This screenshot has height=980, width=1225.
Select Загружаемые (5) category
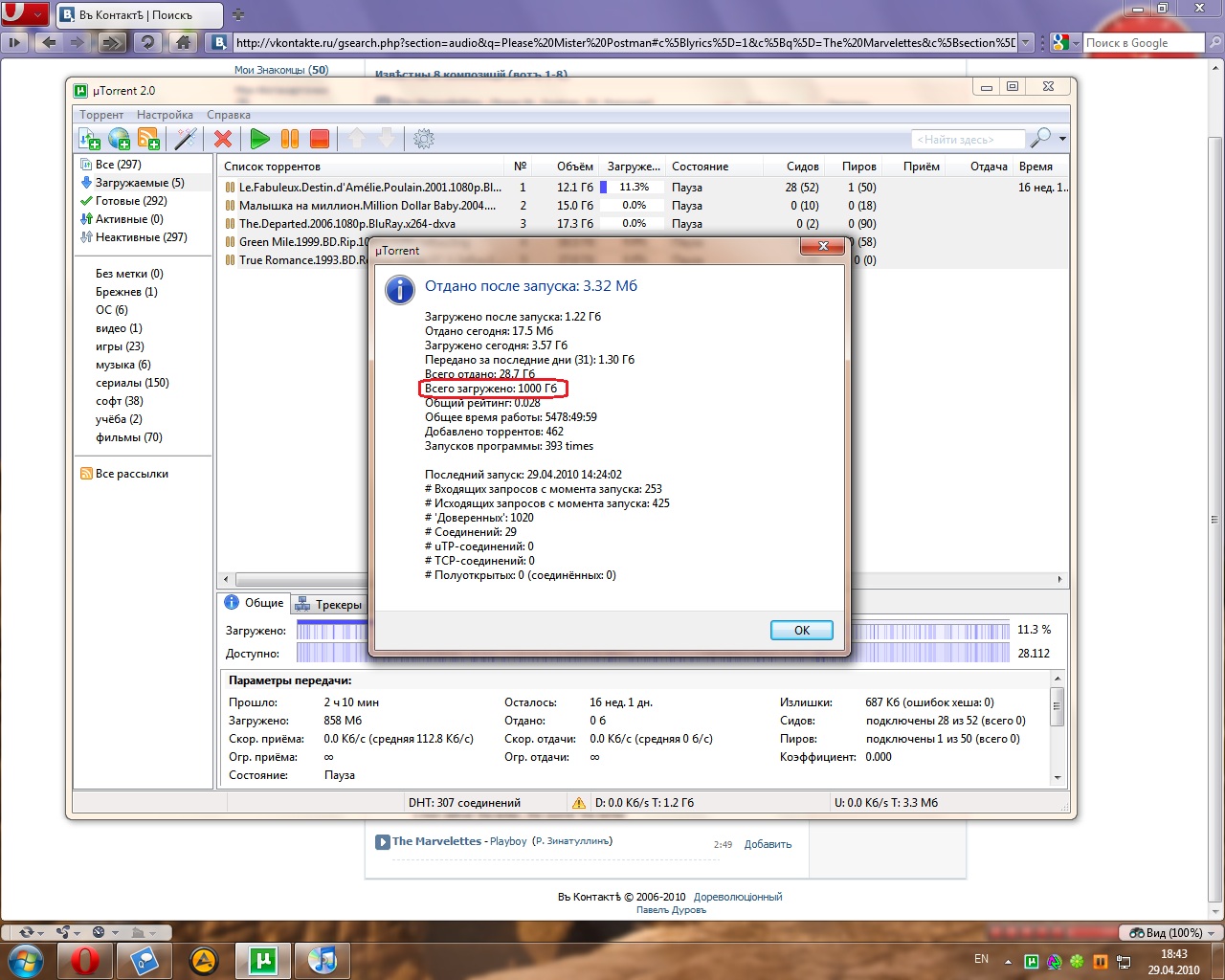click(x=140, y=183)
